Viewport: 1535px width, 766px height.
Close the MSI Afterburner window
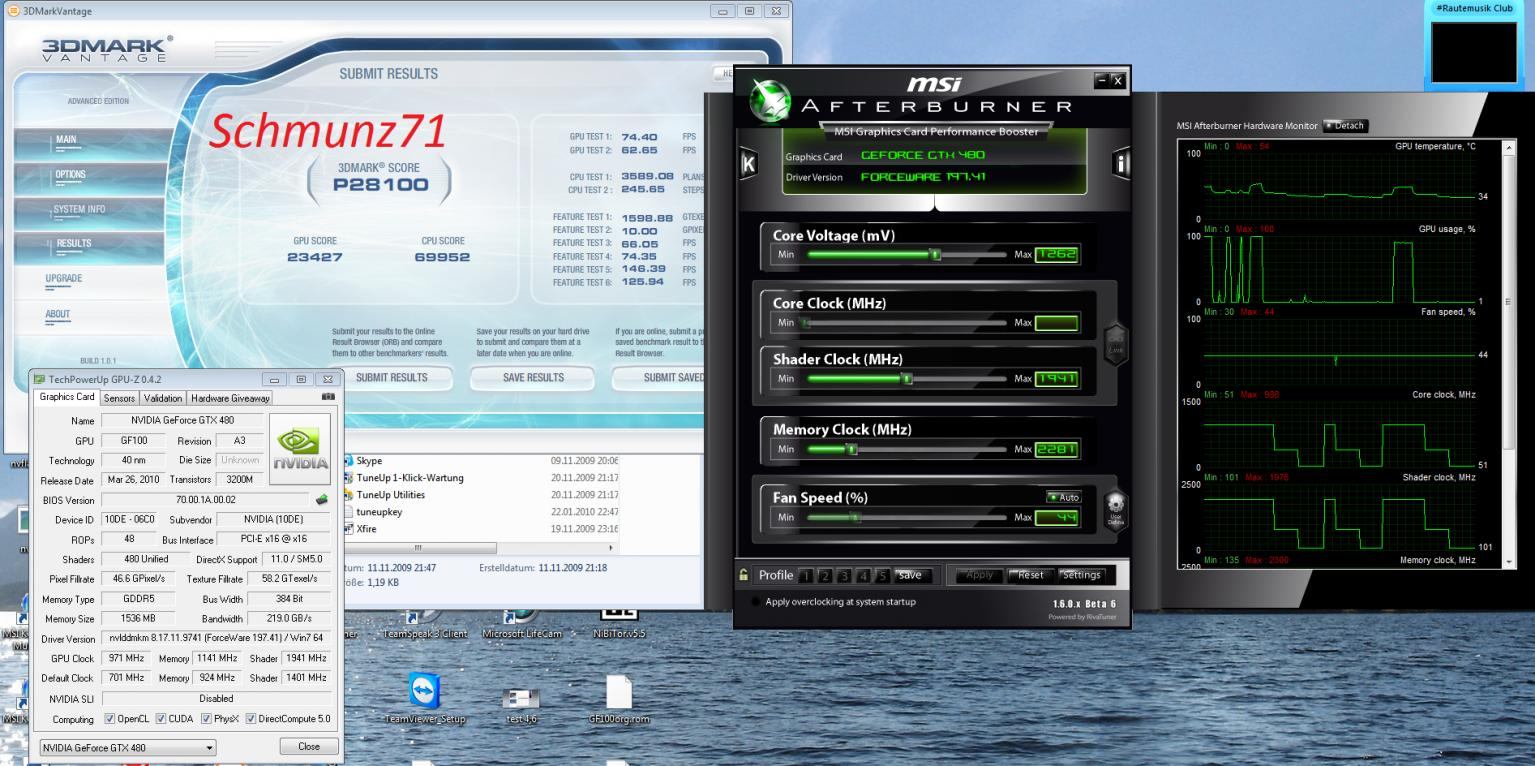pos(1118,80)
